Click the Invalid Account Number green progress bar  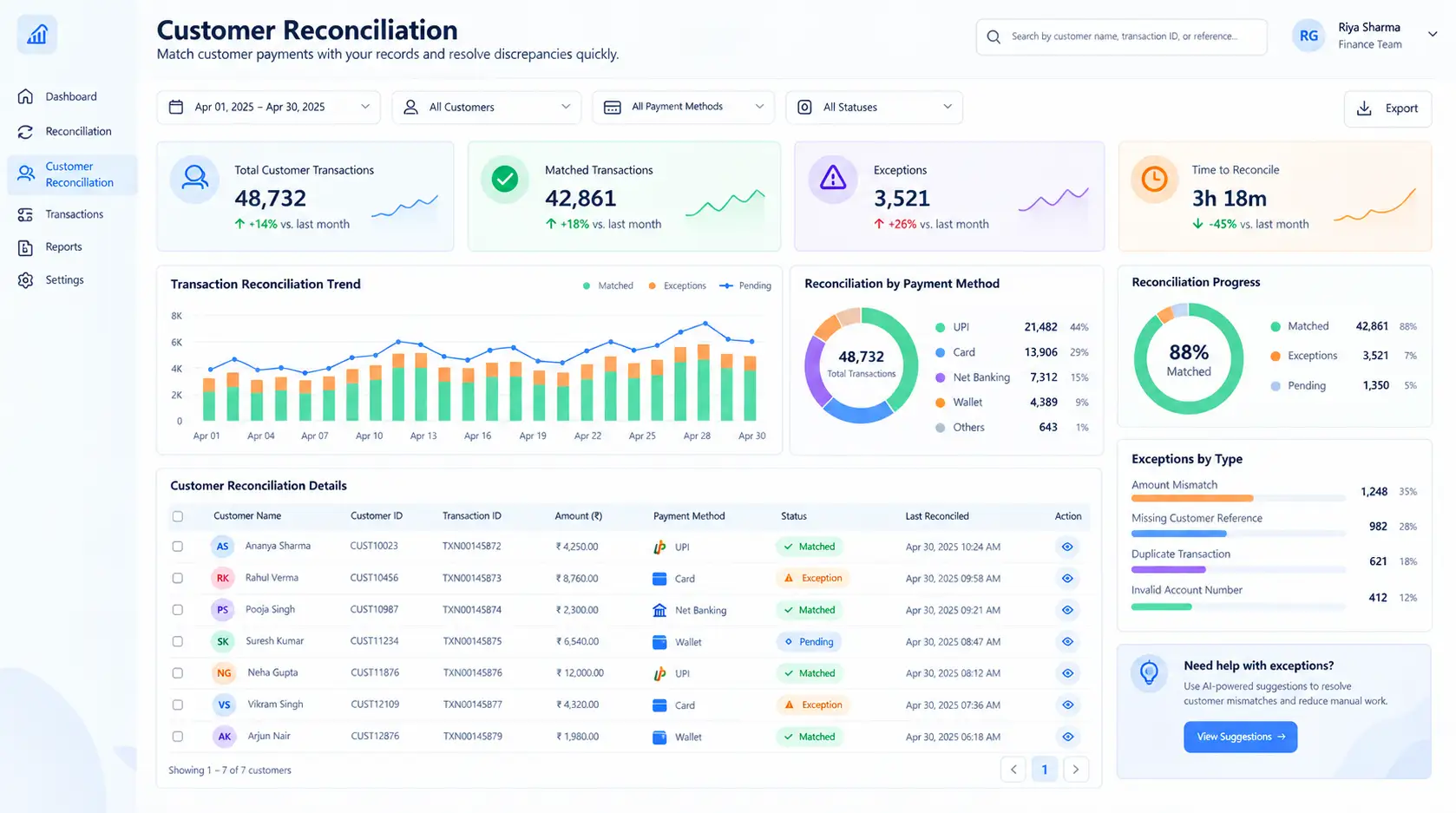pyautogui.click(x=1161, y=607)
